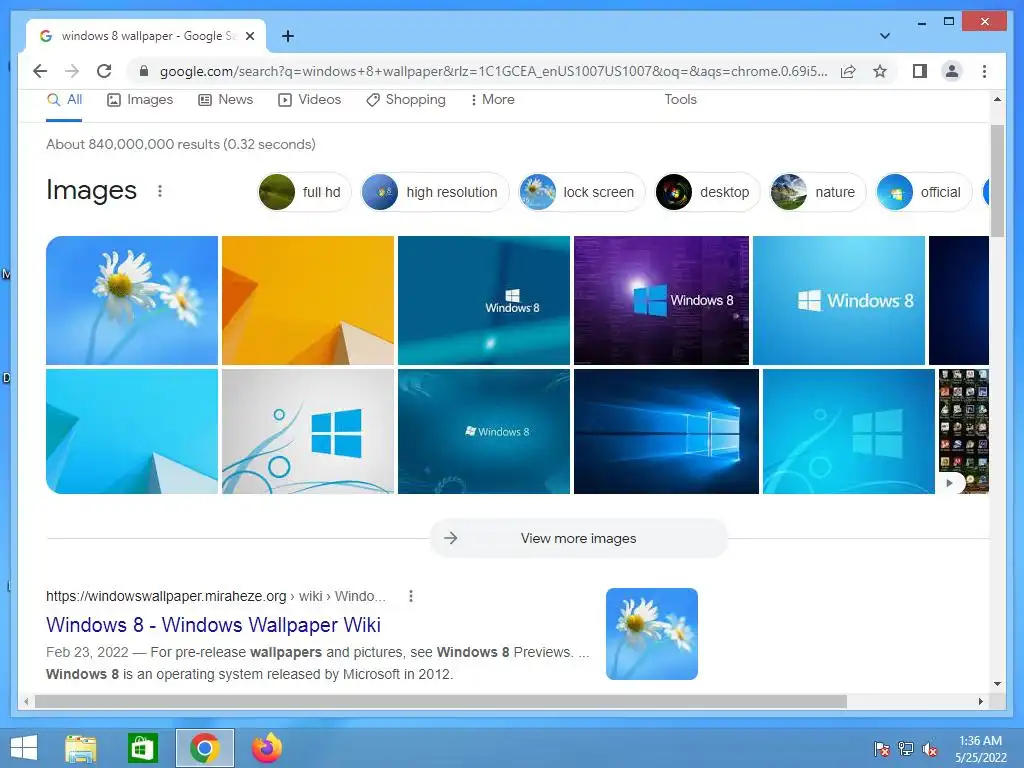
Task: Open search Tools options
Action: (x=680, y=100)
